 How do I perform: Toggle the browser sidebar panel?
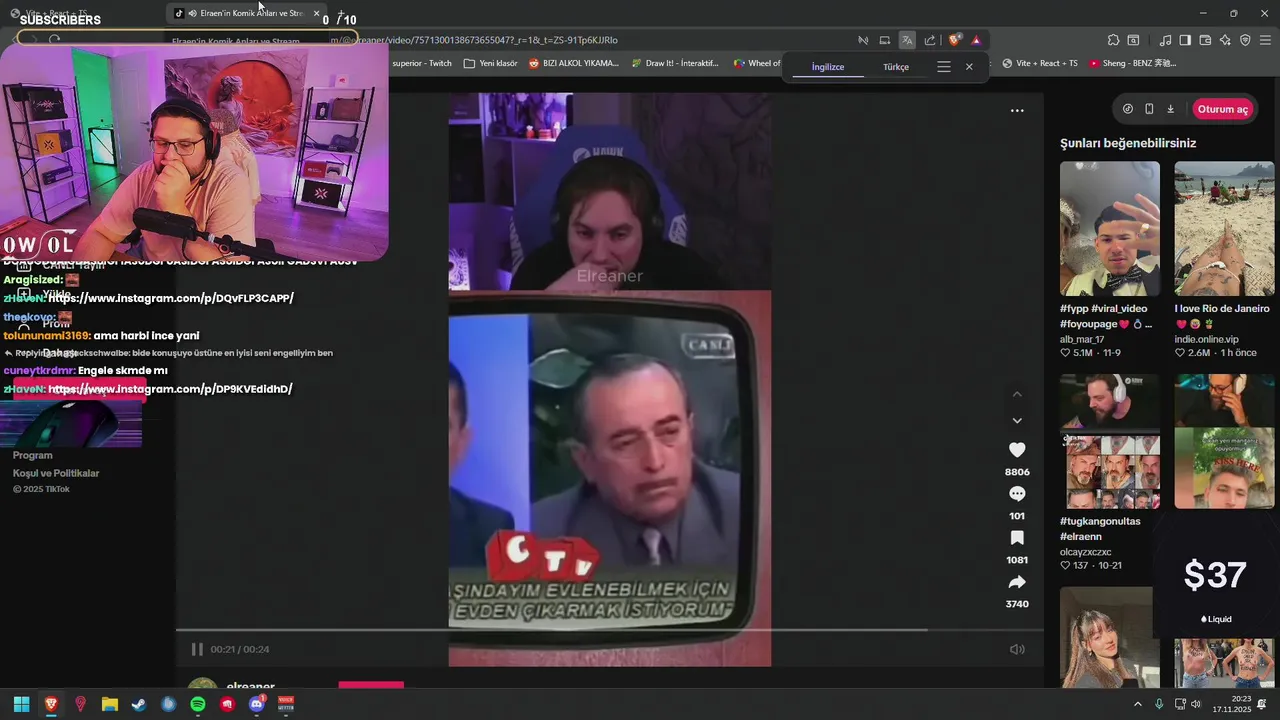1185,40
